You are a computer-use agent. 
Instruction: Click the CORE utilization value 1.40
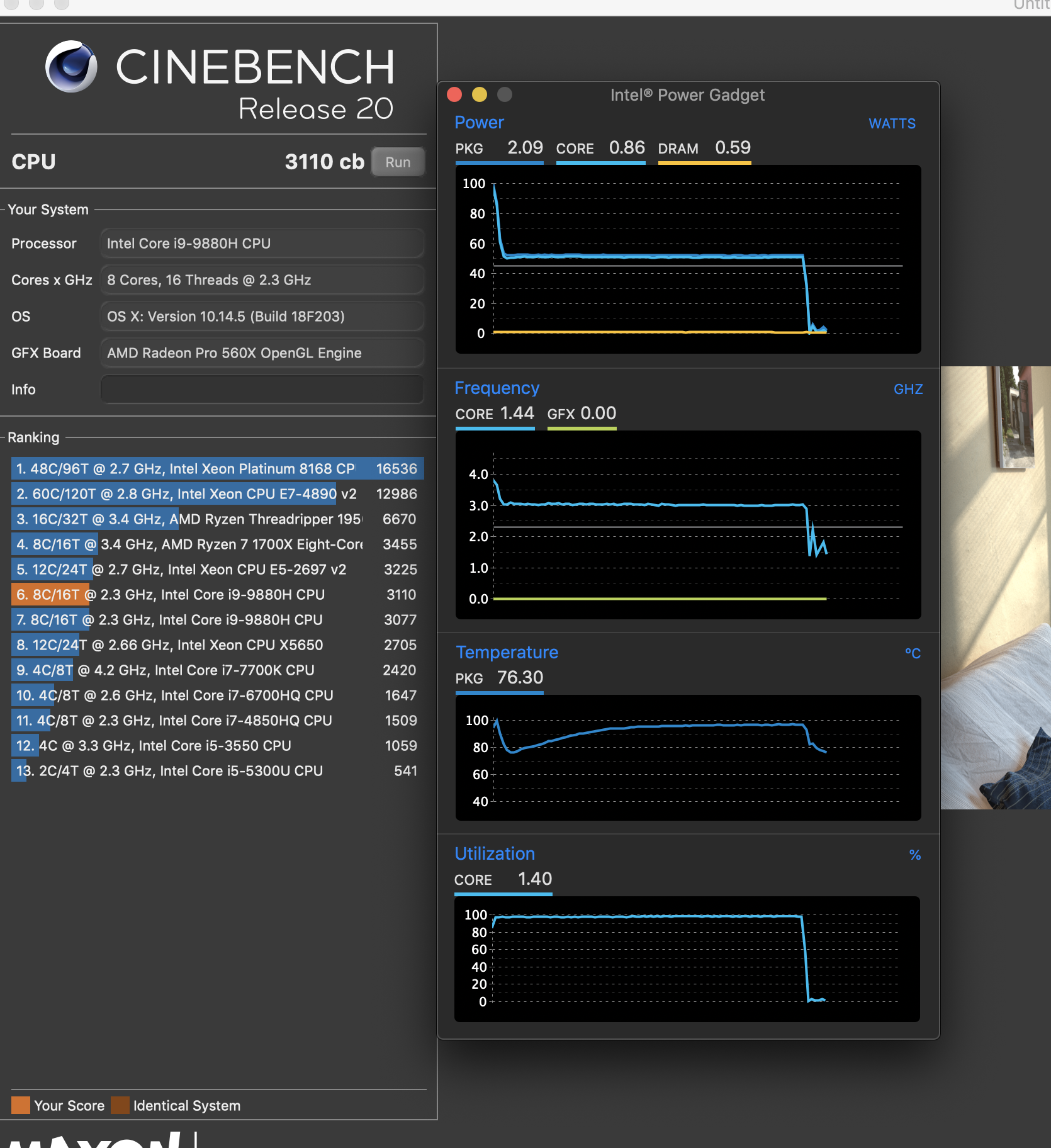[x=535, y=879]
